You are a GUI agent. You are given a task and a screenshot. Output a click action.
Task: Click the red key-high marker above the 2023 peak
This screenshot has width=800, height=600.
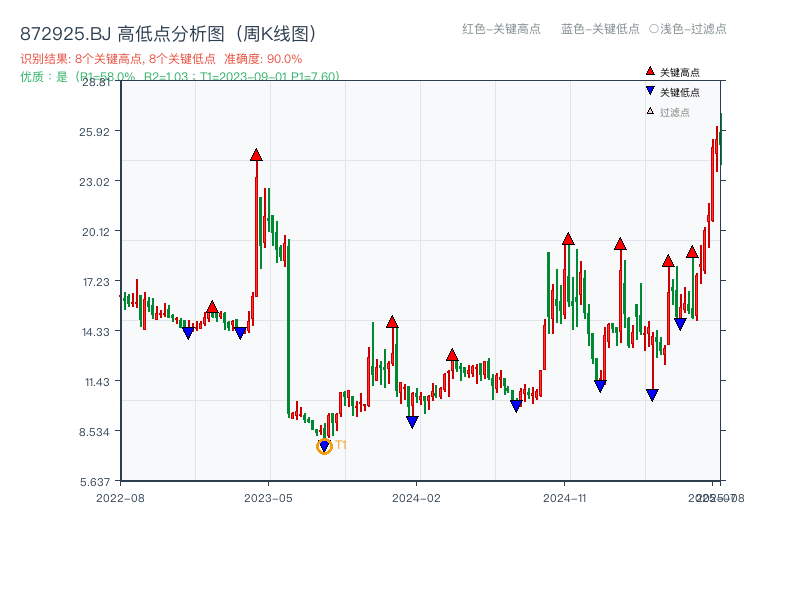tap(256, 156)
